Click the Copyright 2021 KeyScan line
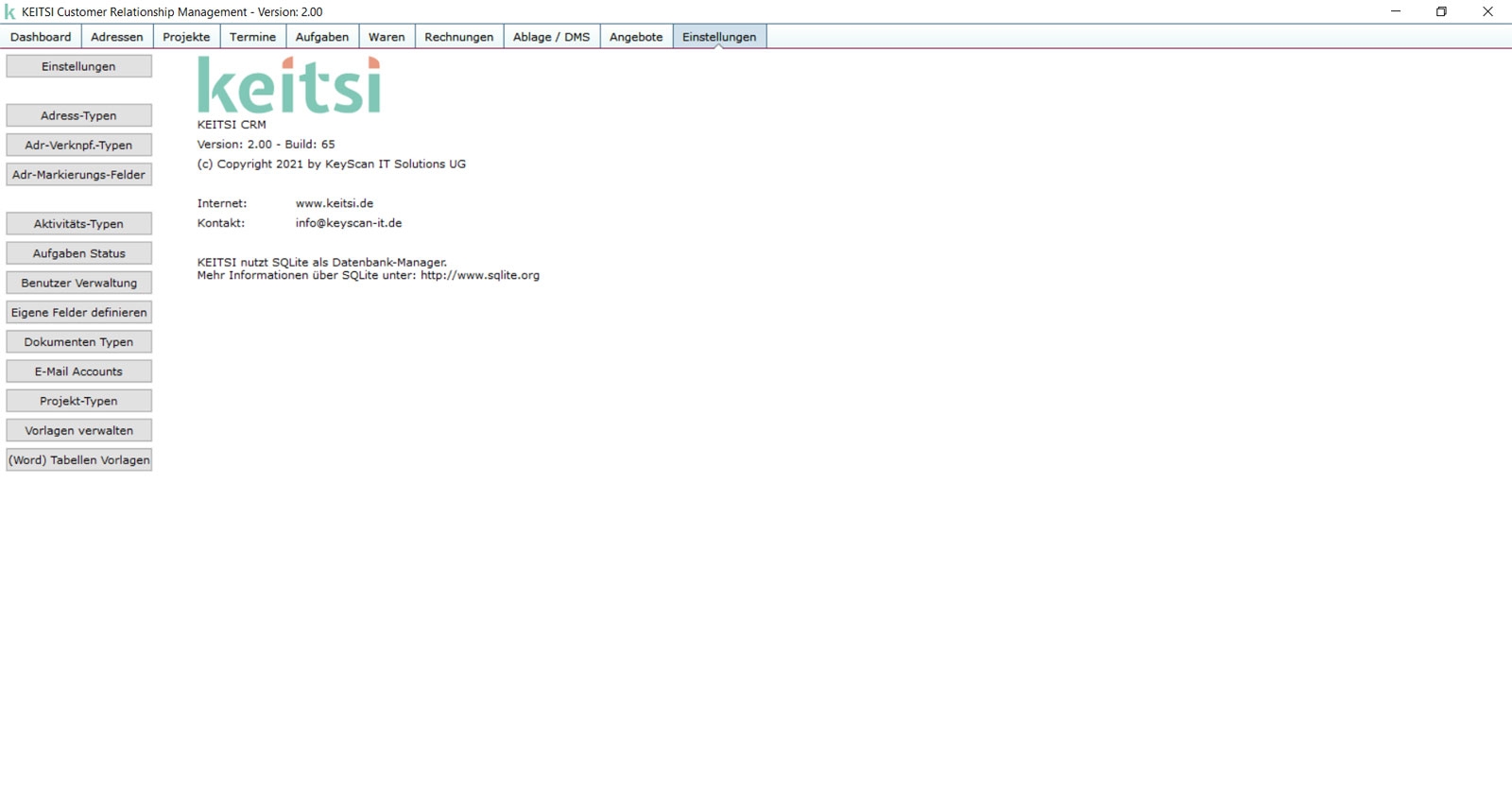Image resolution: width=1512 pixels, height=811 pixels. [x=332, y=164]
